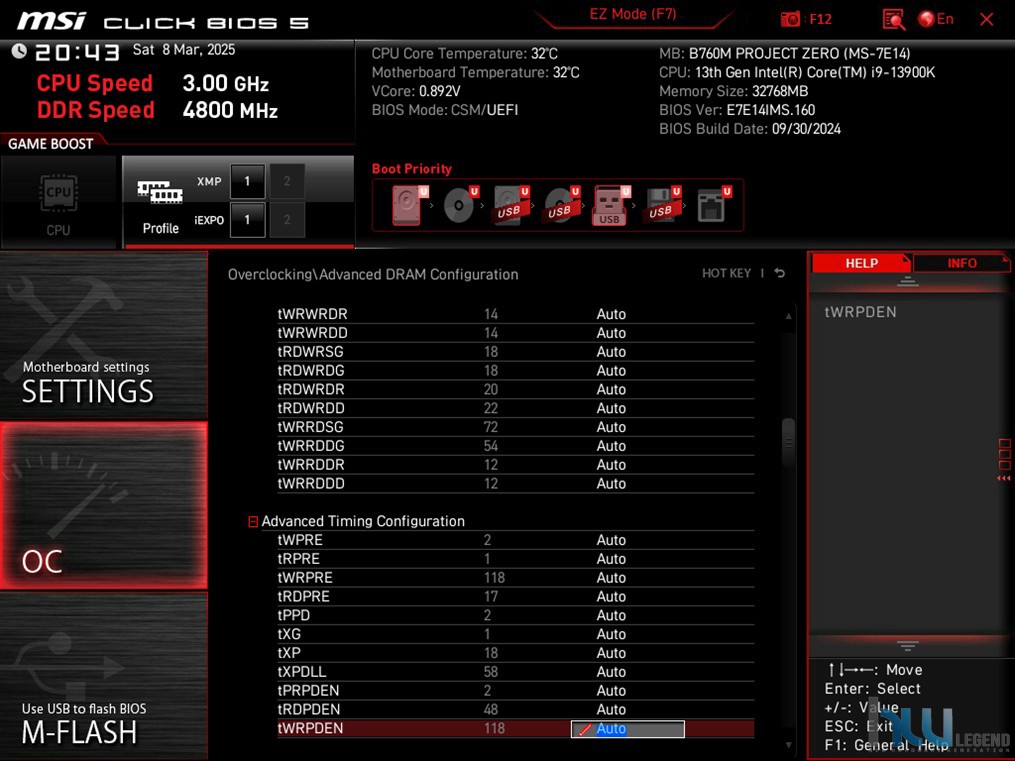Screen dimensions: 1015x761
Task: Click the help panel bottom grip handle
Action: point(908,645)
